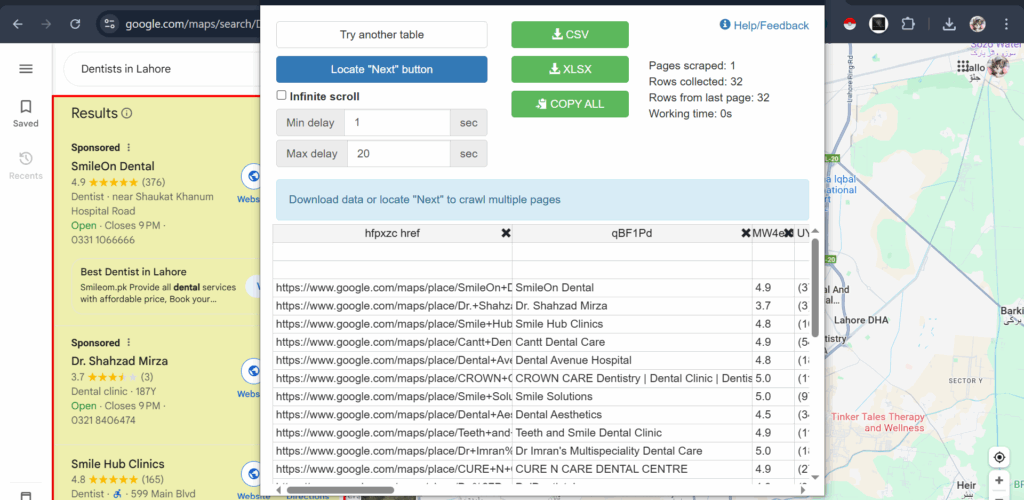Screen dimensions: 1024x500
Task: Click Locate "Next" button
Action: pos(381,69)
